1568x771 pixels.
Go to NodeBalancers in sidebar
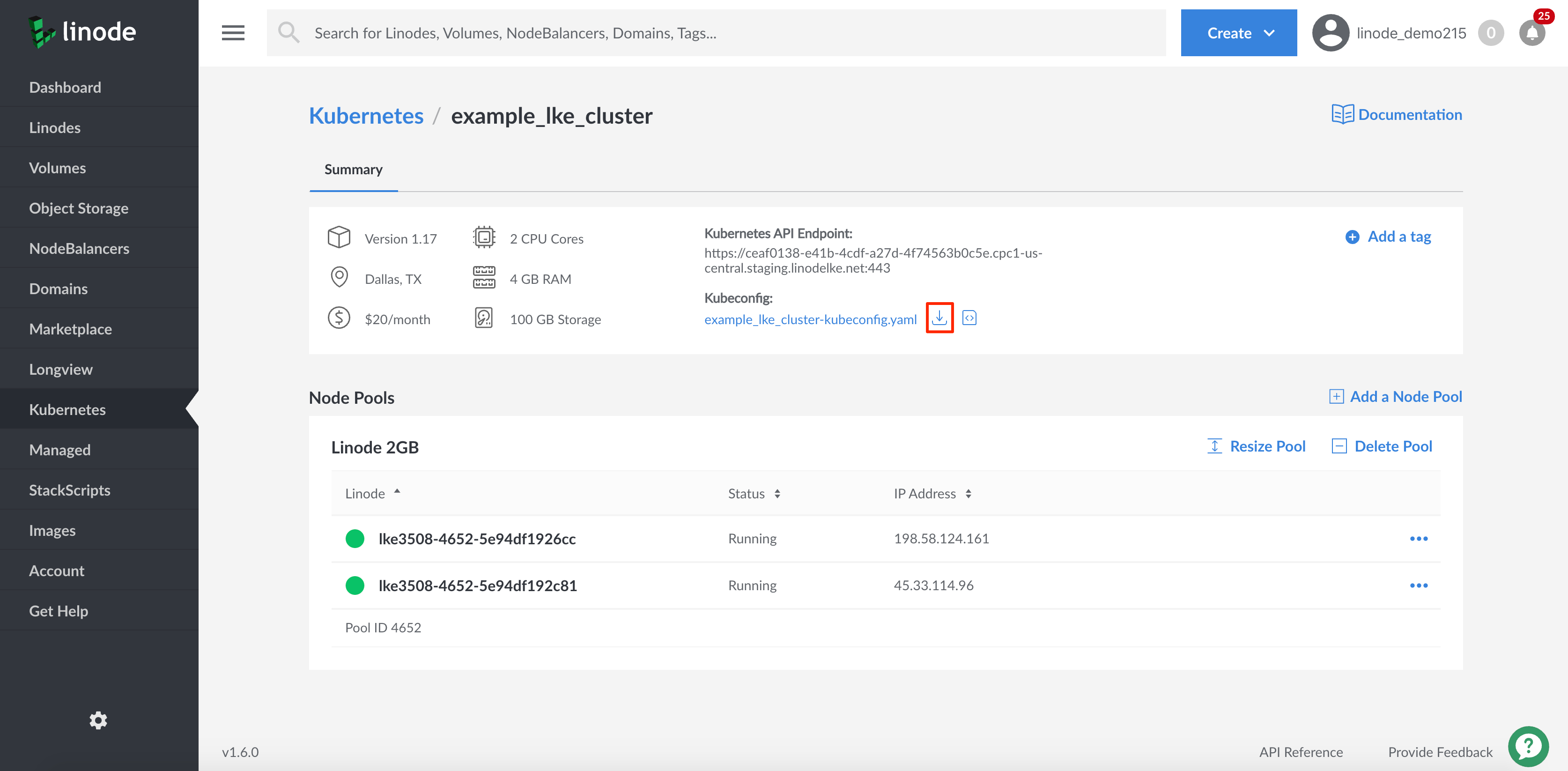79,248
